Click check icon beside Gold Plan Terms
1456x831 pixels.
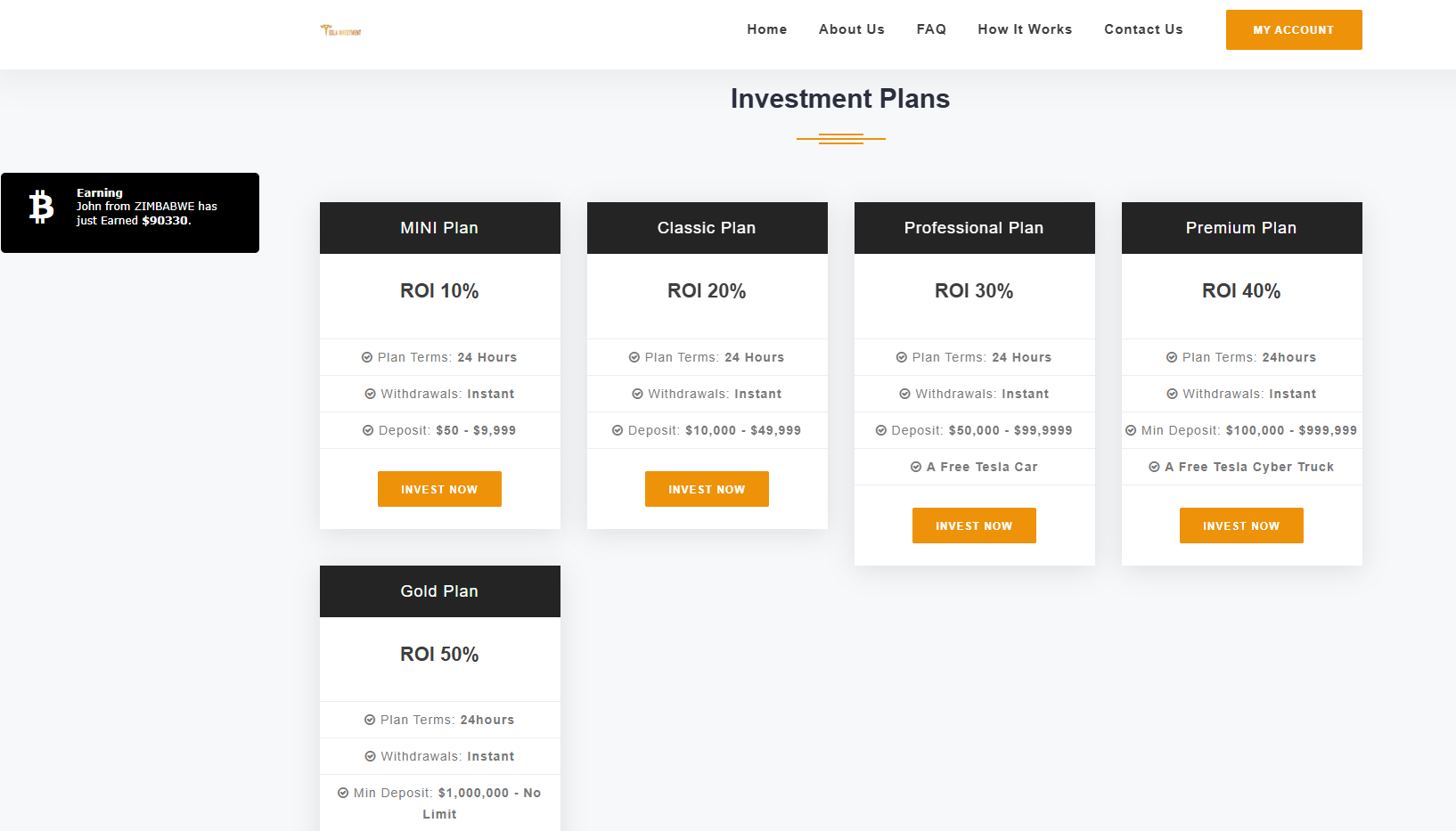[370, 720]
